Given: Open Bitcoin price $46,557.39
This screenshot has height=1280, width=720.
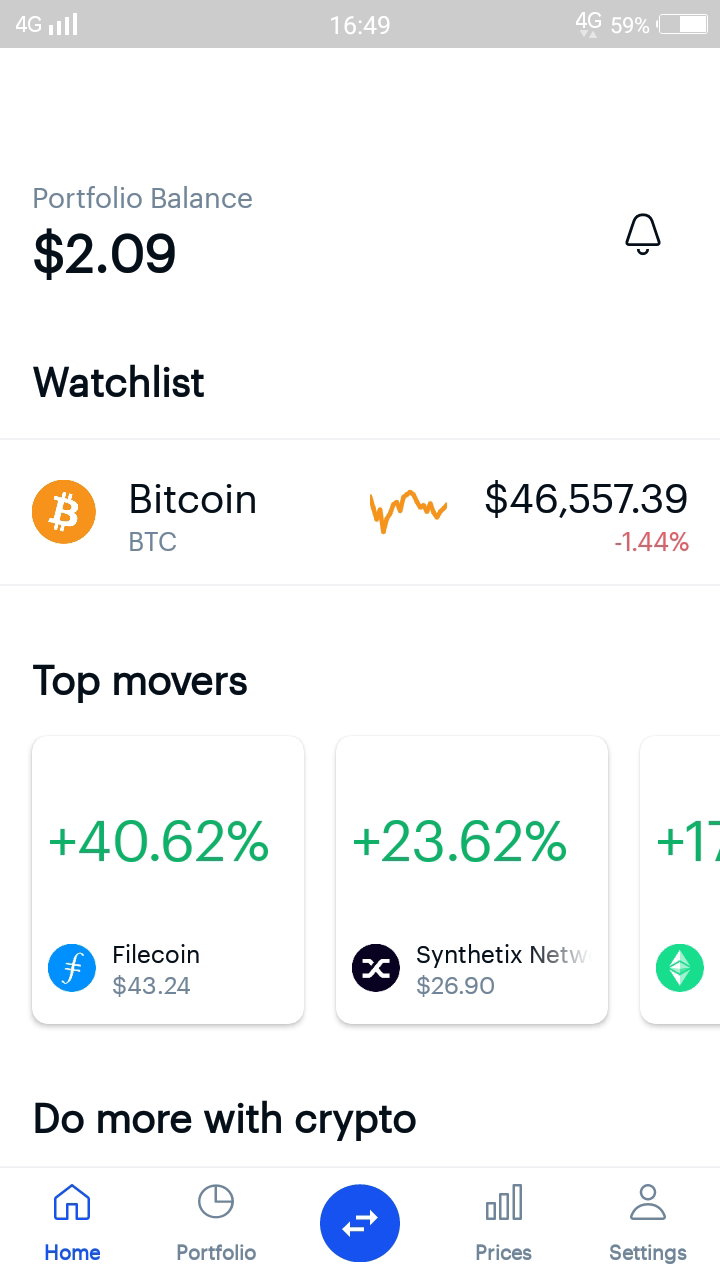Looking at the screenshot, I should point(586,499).
